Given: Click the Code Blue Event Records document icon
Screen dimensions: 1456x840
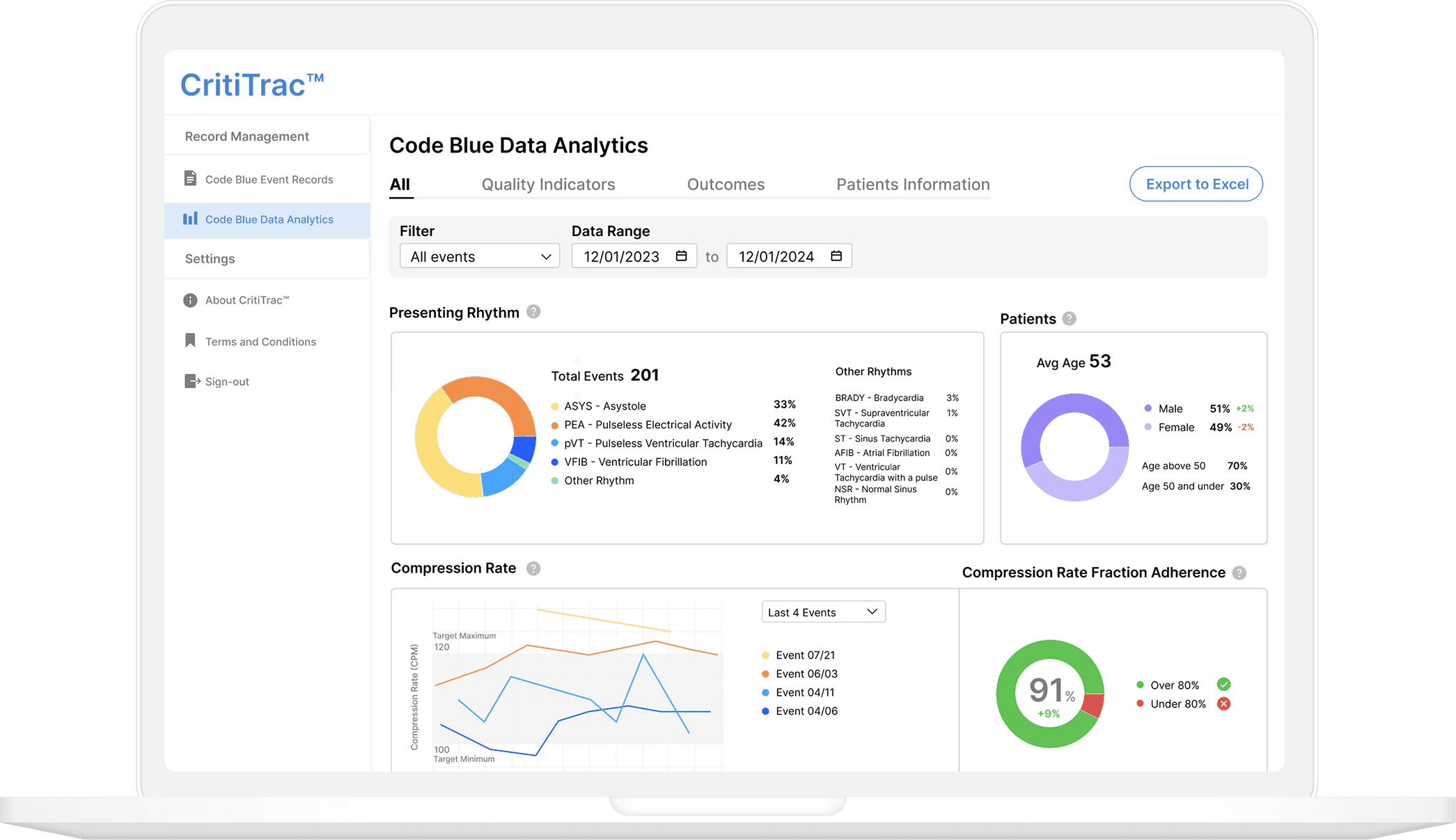Looking at the screenshot, I should [x=190, y=179].
